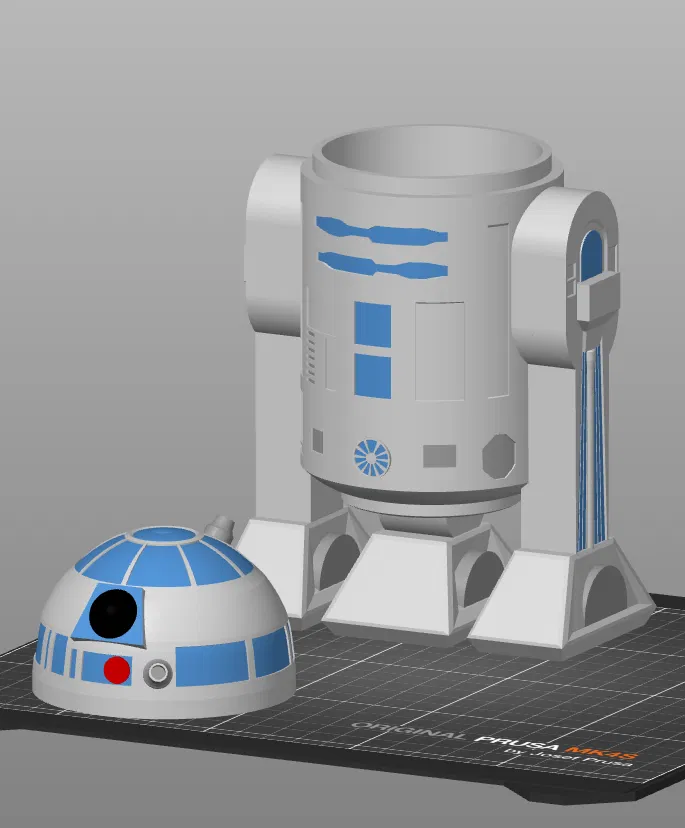Click the round blue radial vent on body
Image resolution: width=685 pixels, height=828 pixels.
click(372, 457)
